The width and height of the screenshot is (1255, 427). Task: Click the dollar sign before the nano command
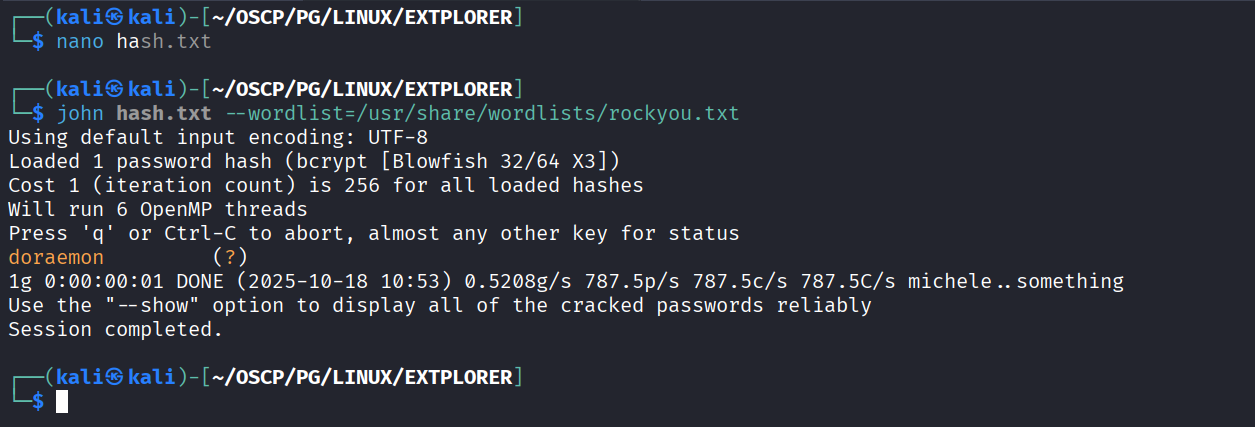coord(38,41)
